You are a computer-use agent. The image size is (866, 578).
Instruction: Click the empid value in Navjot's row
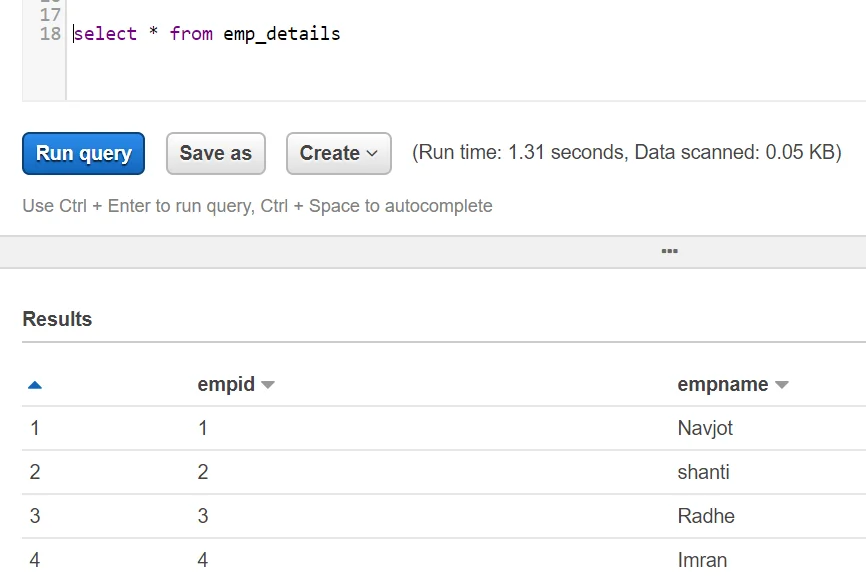(x=203, y=428)
